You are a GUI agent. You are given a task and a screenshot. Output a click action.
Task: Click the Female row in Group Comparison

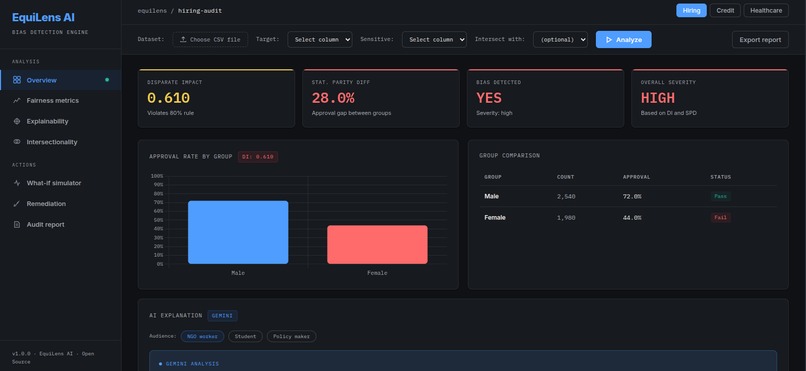(x=628, y=218)
